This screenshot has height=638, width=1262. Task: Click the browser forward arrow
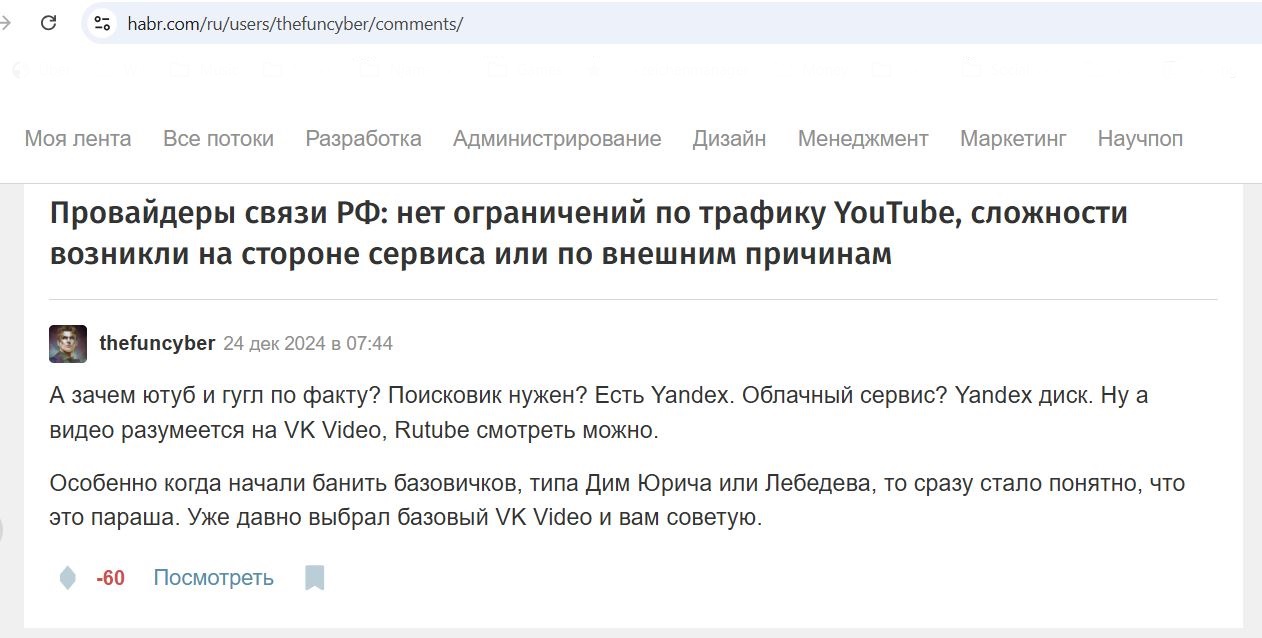click(5, 22)
